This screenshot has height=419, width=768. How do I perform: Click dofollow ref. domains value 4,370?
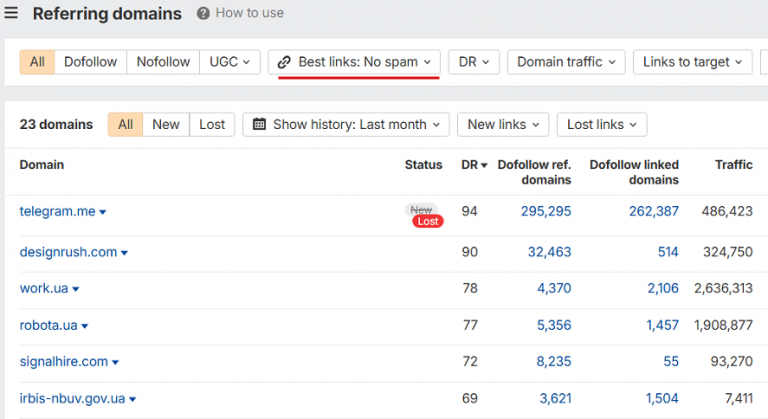[554, 288]
